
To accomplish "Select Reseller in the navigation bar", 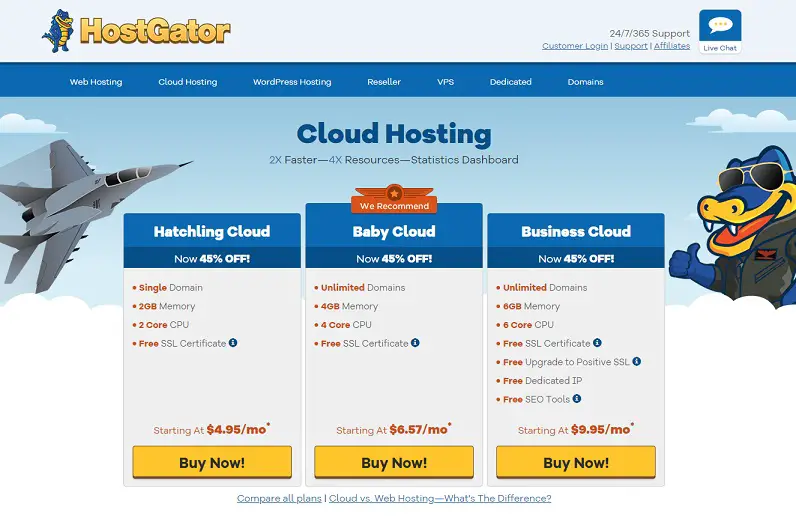I will point(384,82).
